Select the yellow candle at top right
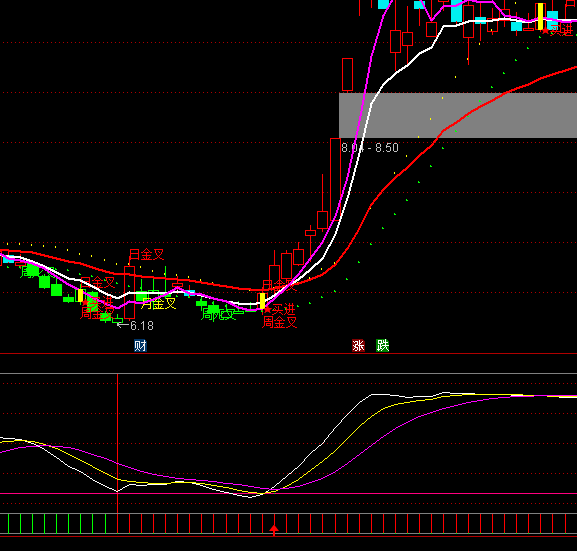This screenshot has width=577, height=551. pyautogui.click(x=540, y=16)
